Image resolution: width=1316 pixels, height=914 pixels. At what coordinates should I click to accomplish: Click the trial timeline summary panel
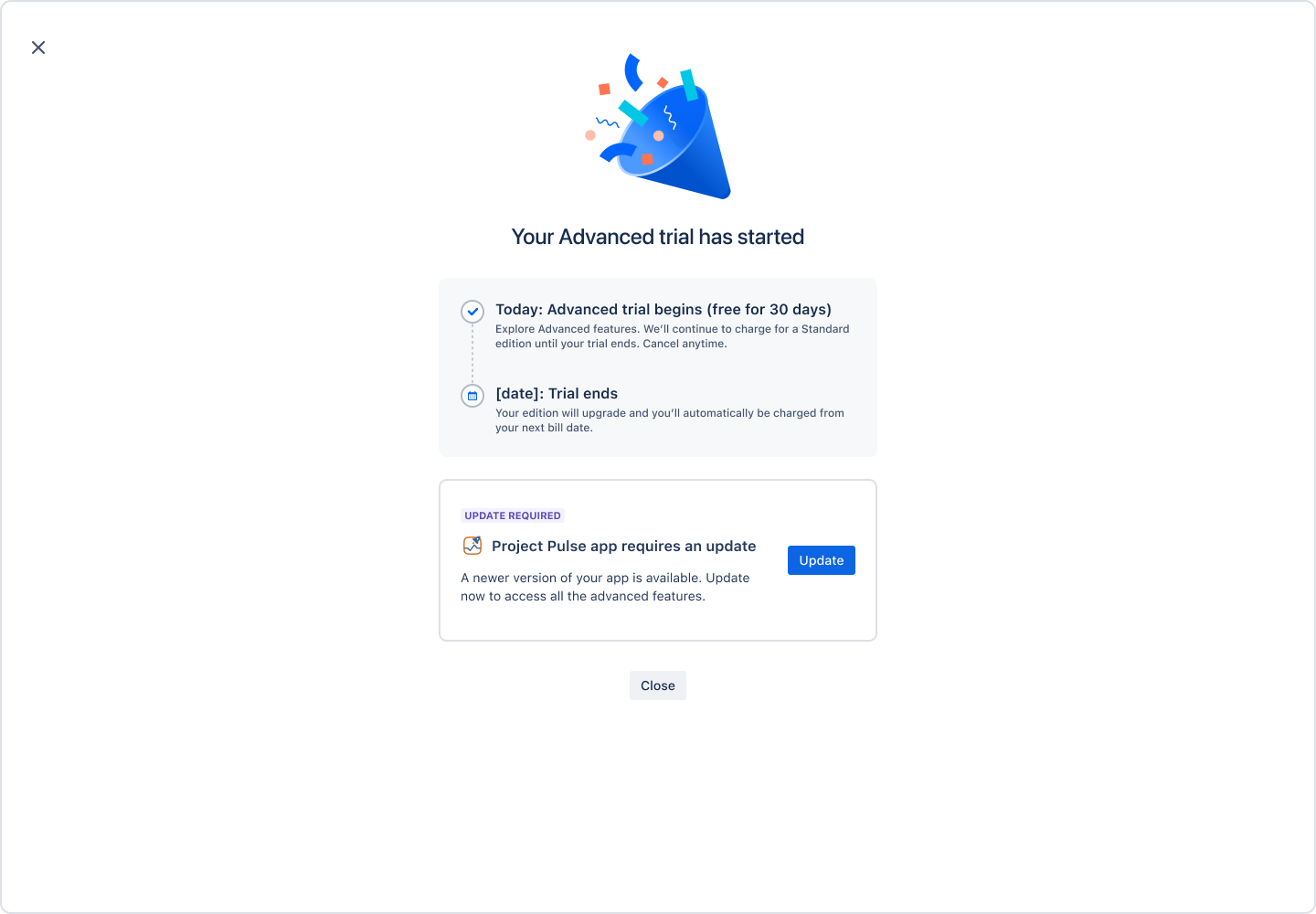(657, 367)
